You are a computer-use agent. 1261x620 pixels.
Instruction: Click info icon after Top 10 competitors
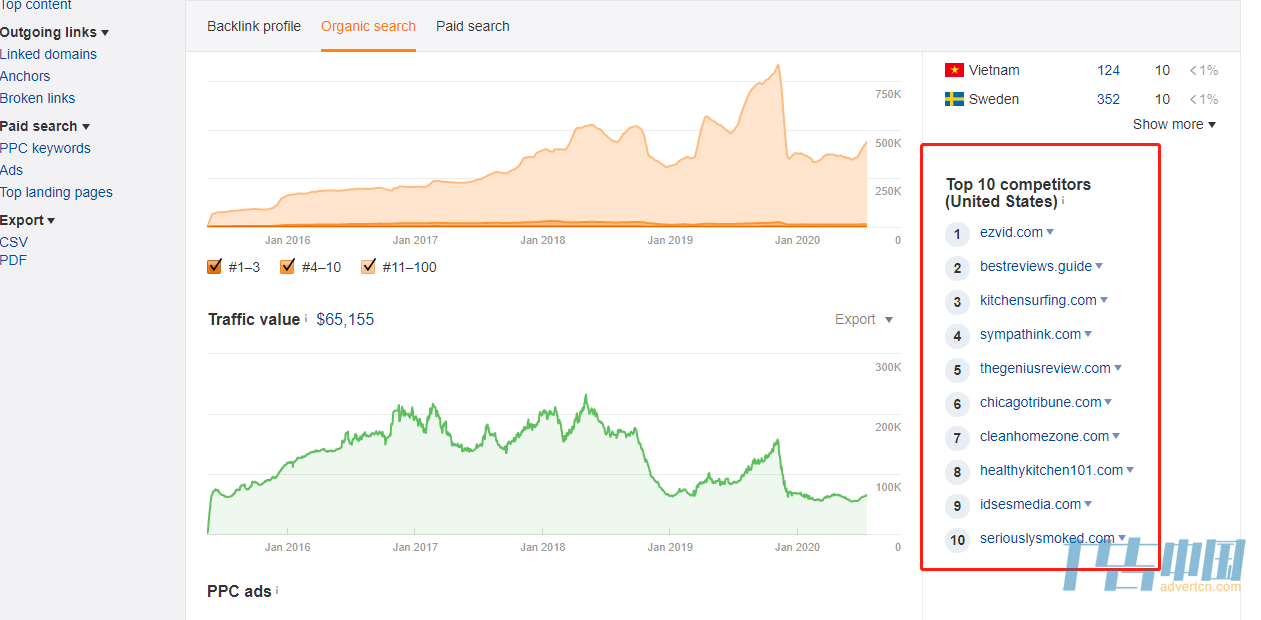1063,200
